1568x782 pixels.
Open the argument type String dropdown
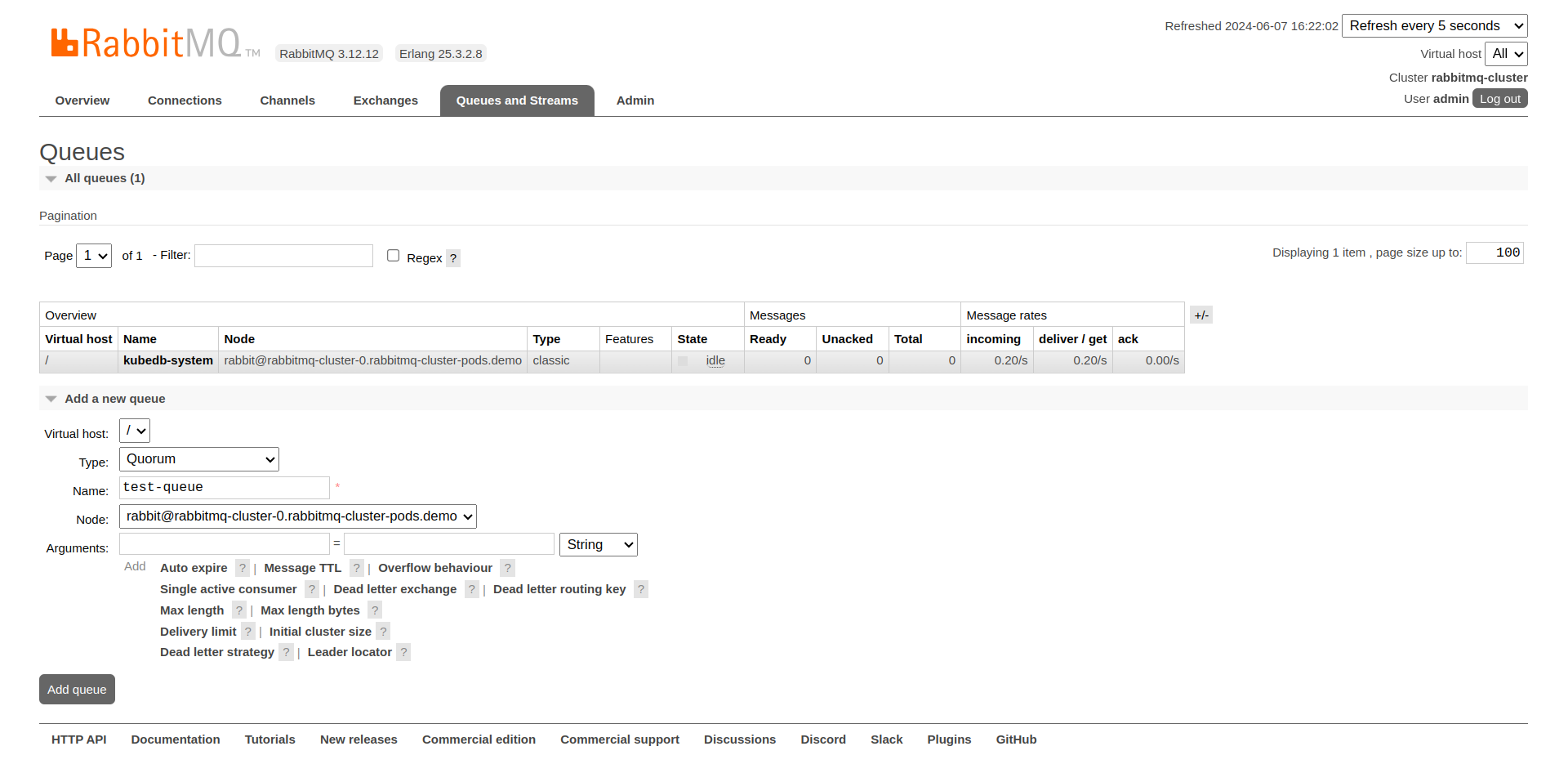point(598,545)
